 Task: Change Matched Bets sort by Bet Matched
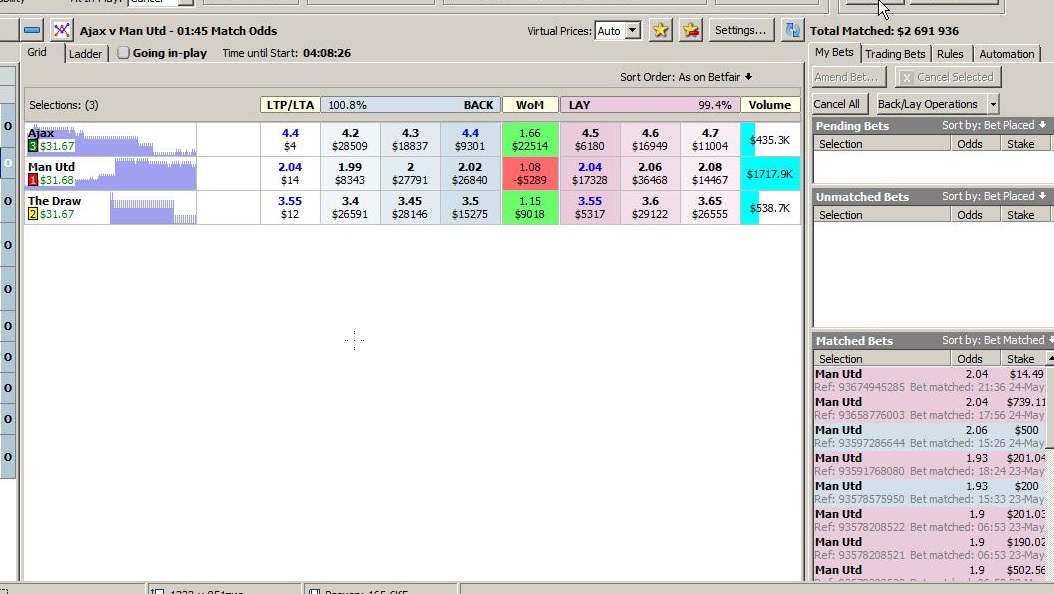(996, 340)
